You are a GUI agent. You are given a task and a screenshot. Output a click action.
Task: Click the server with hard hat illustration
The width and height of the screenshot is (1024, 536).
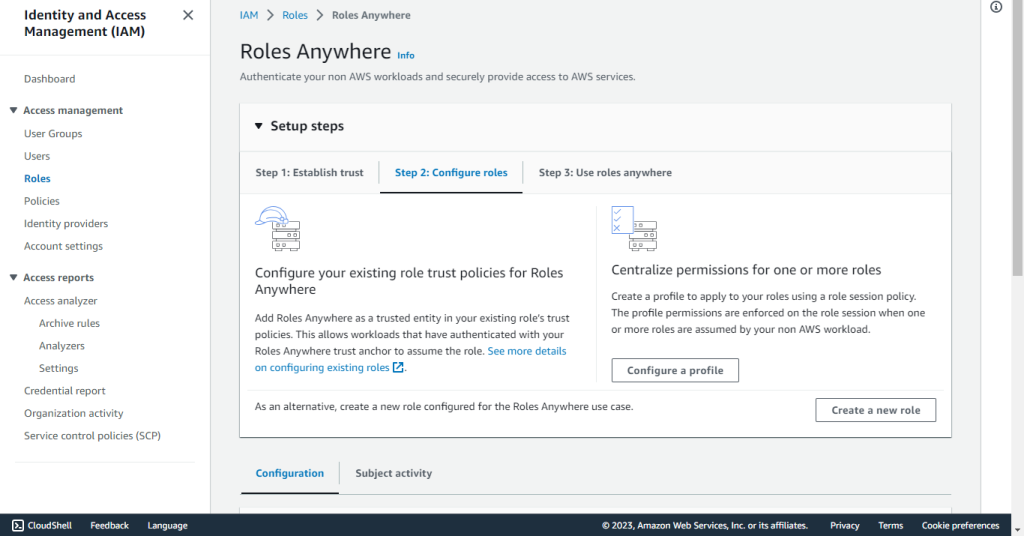pyautogui.click(x=278, y=229)
